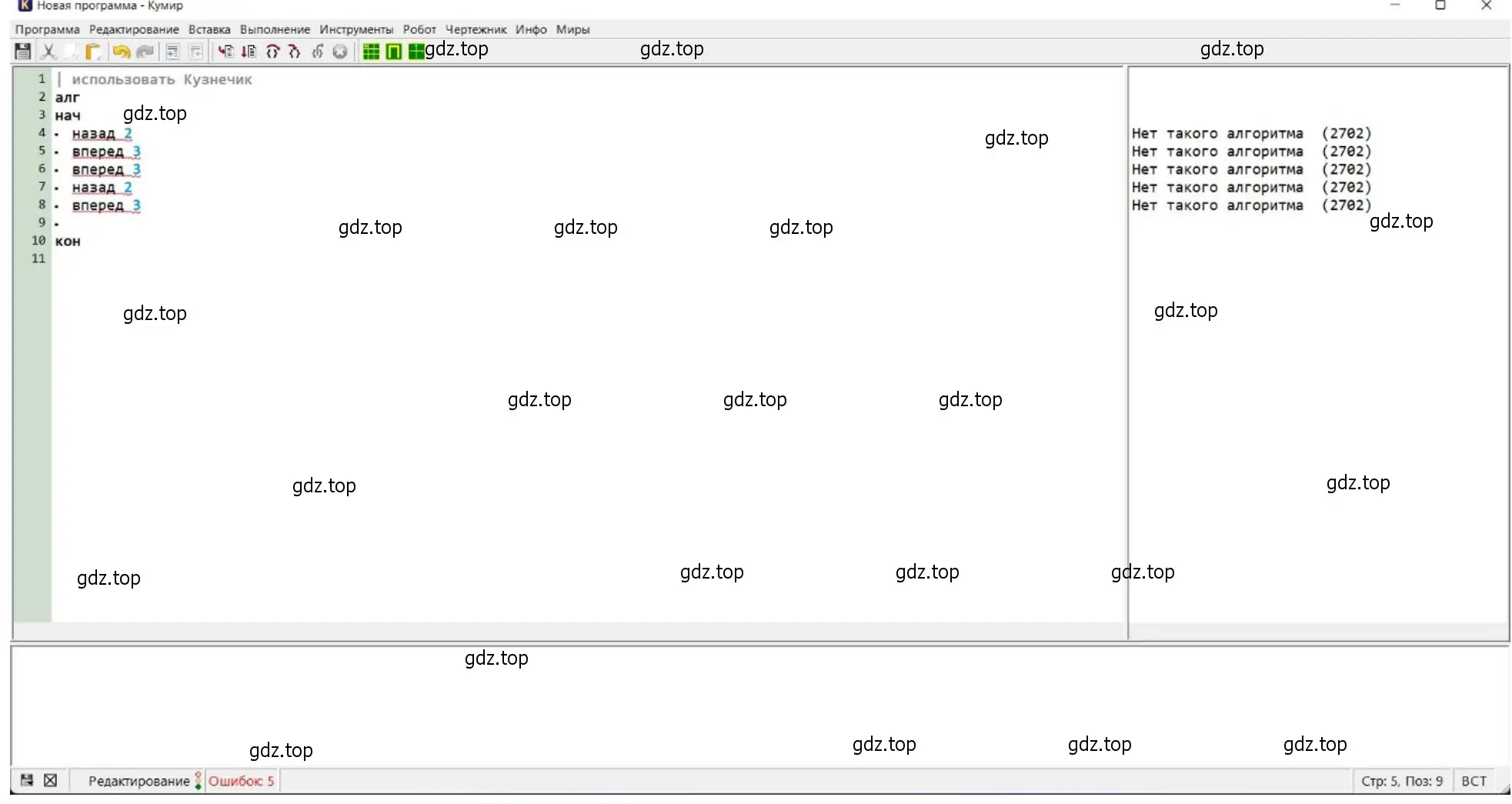This screenshot has width=1512, height=804.
Task: Run the program with the red curved-arrow document icon
Action: [225, 52]
